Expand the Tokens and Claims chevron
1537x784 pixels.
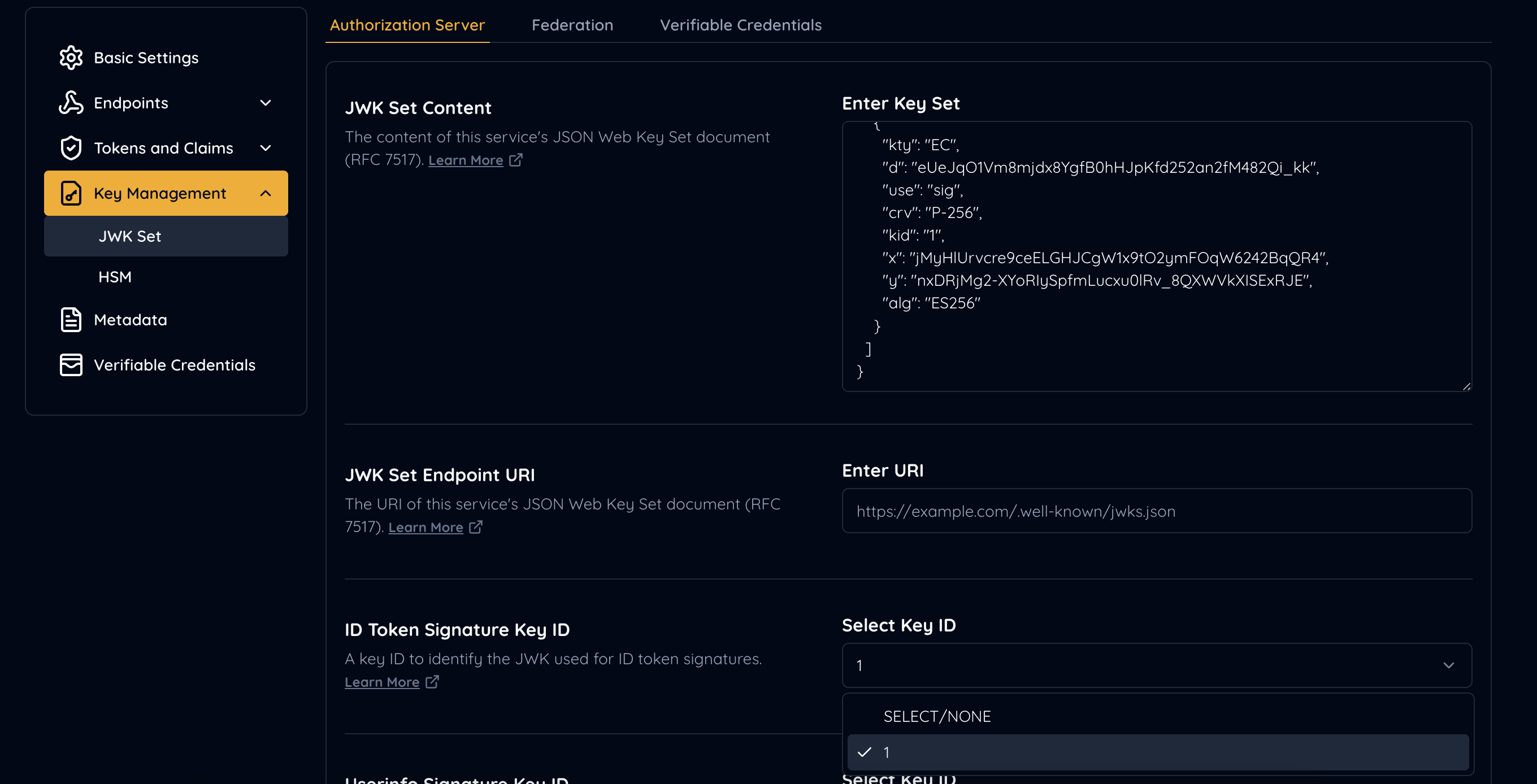(x=266, y=148)
